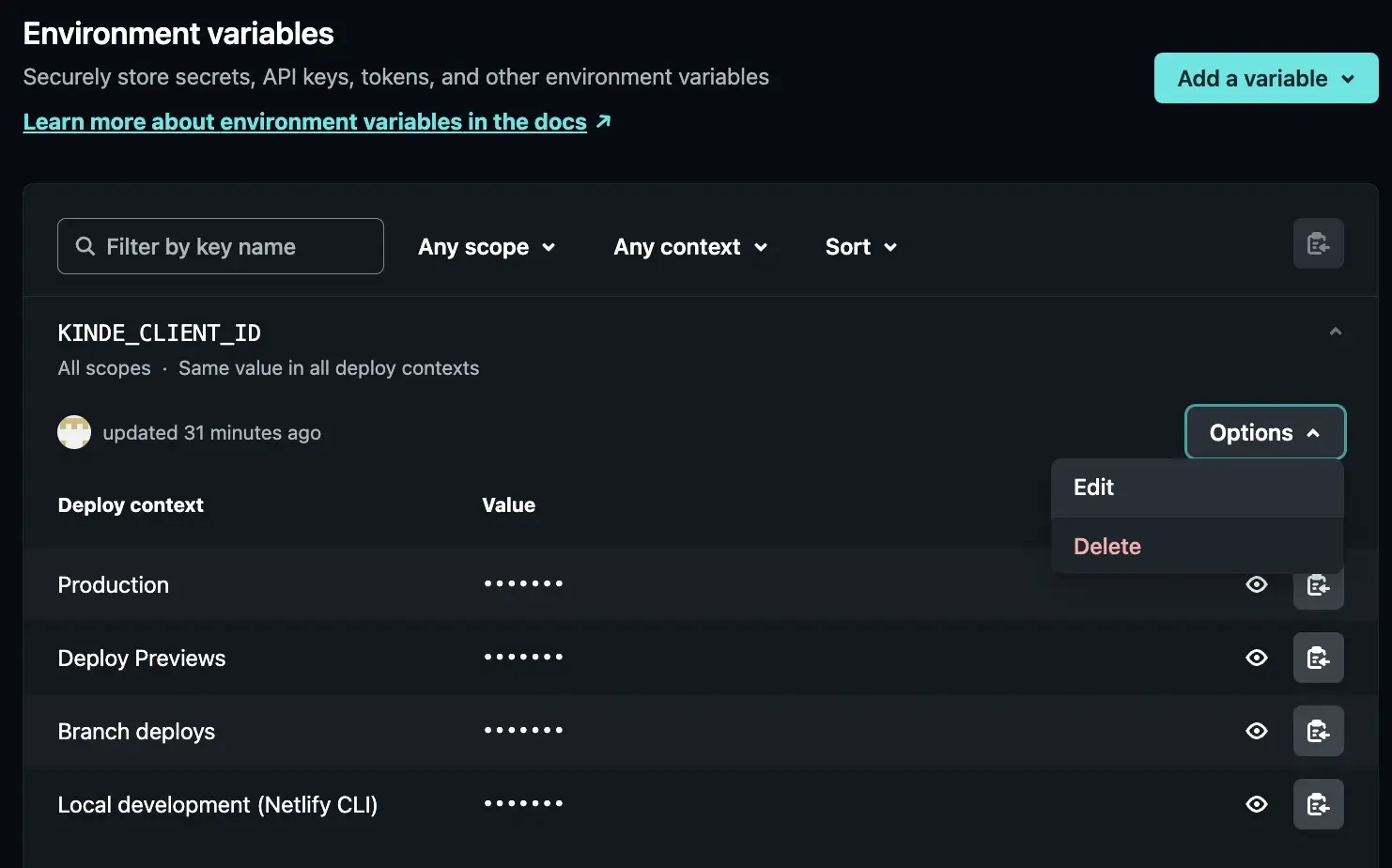Viewport: 1392px width, 868px height.
Task: Copy the Production value to clipboard
Action: coord(1319,584)
